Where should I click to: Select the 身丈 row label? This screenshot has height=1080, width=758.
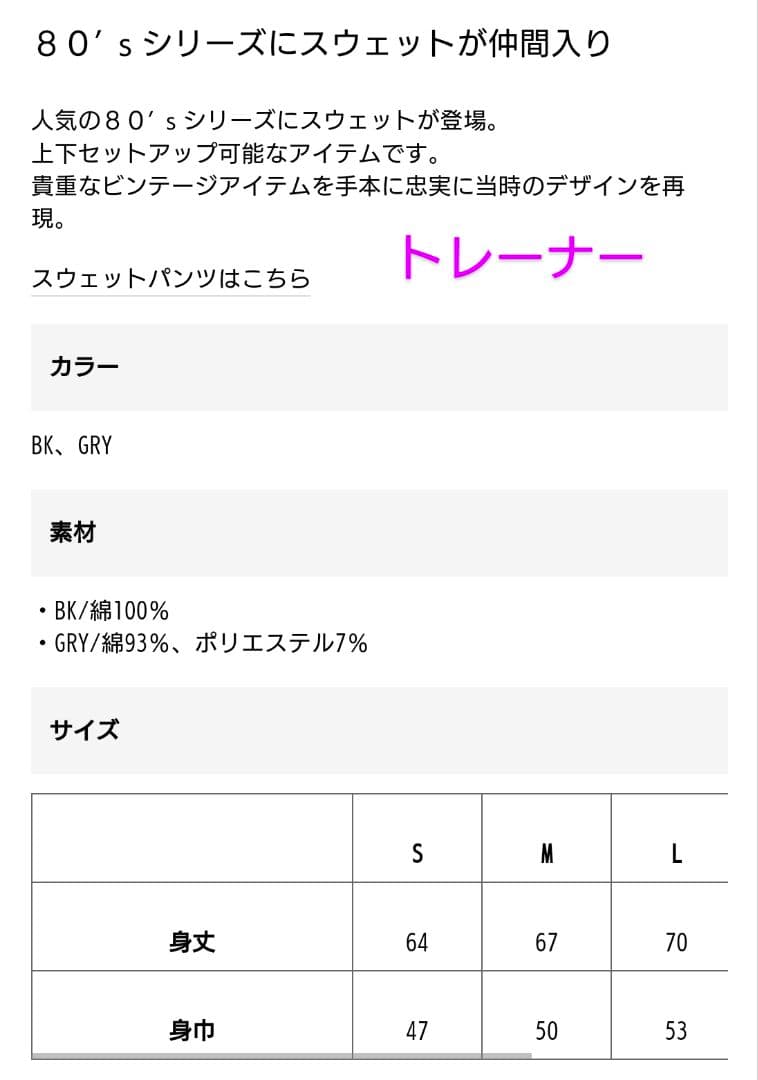192,941
